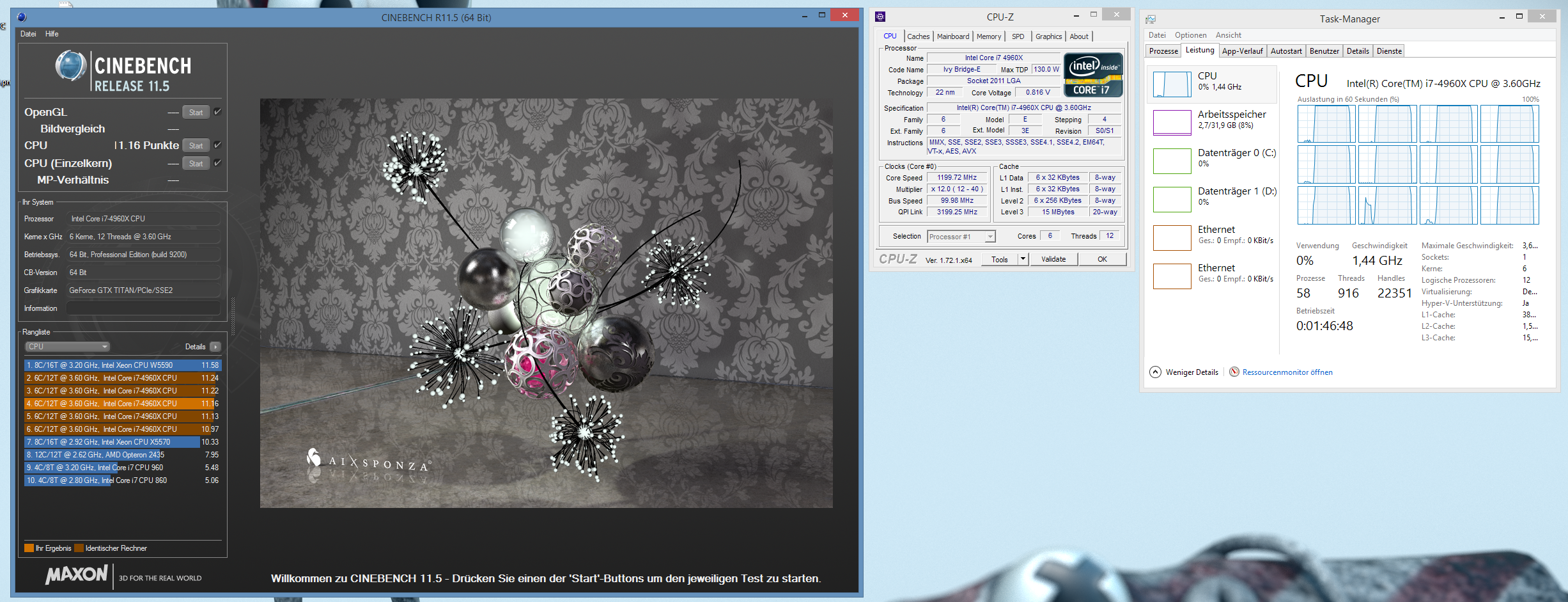Click the MAXON logo
This screenshot has height=602, width=1568.
77,574
